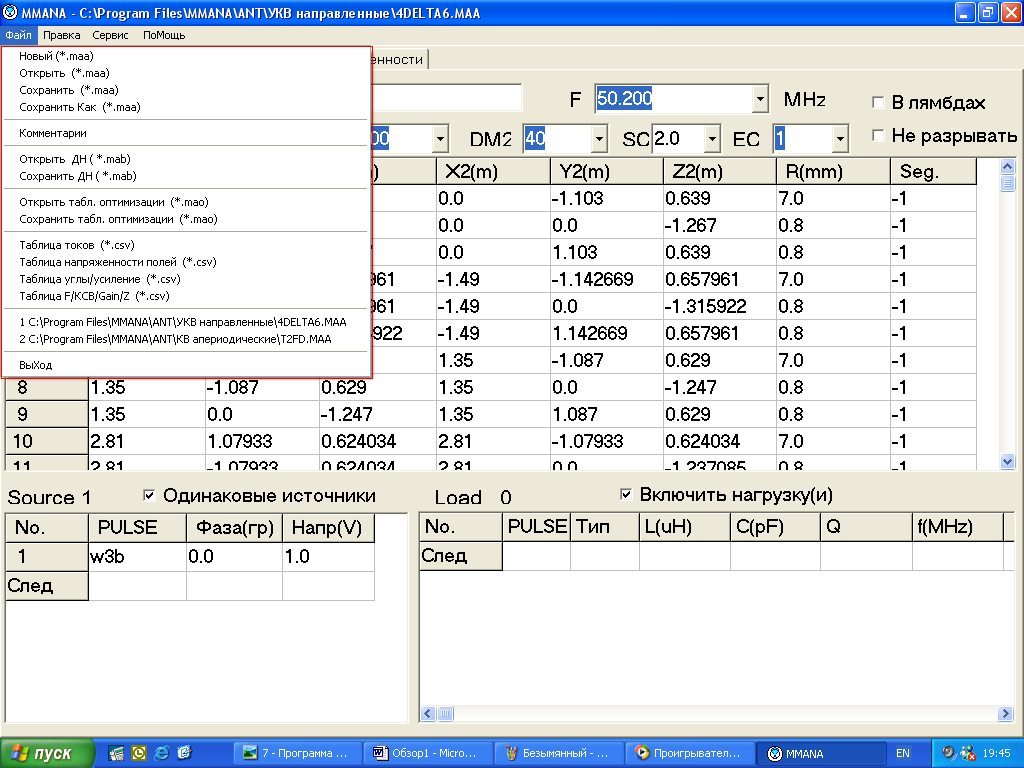Choose 'ВыХод' menu item

187,366
